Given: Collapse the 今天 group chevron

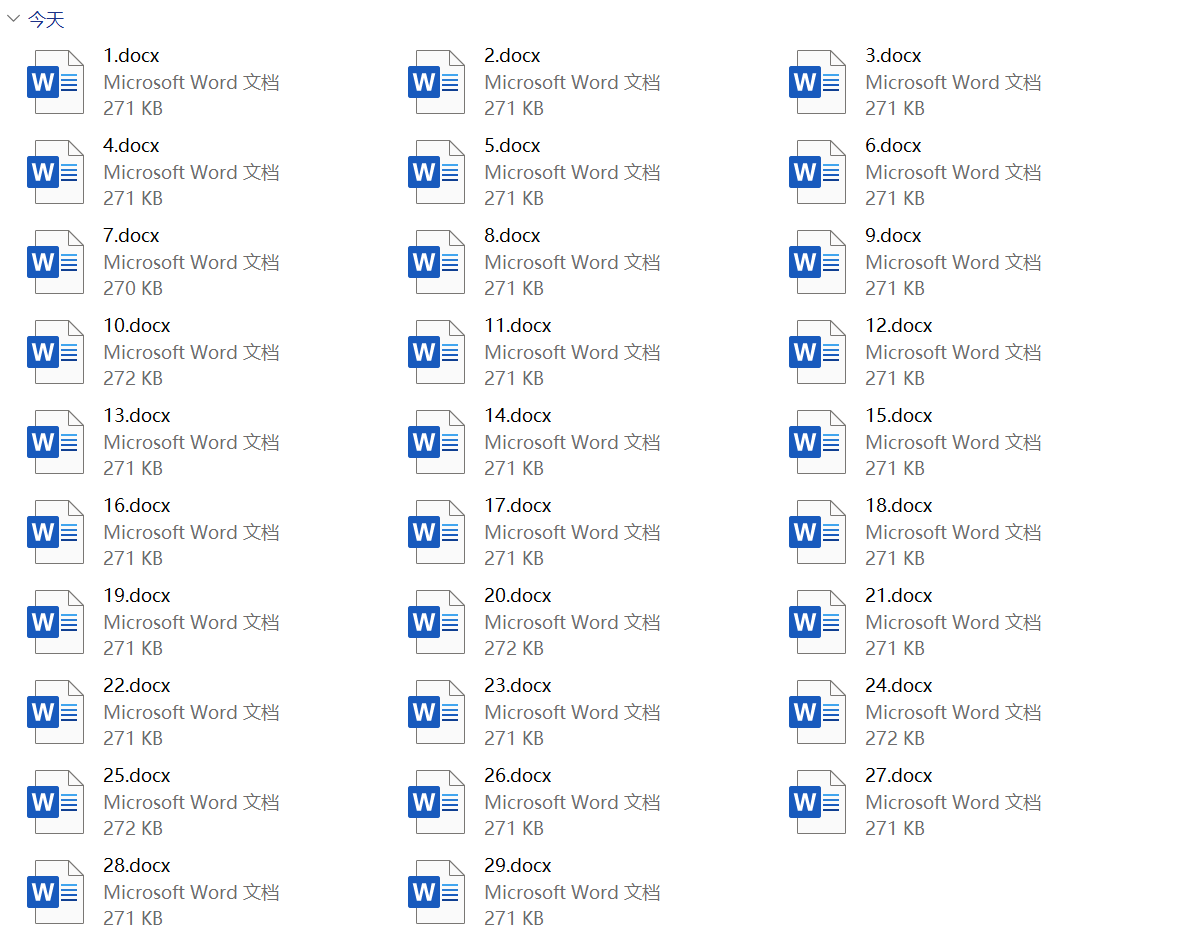Looking at the screenshot, I should coord(13,18).
